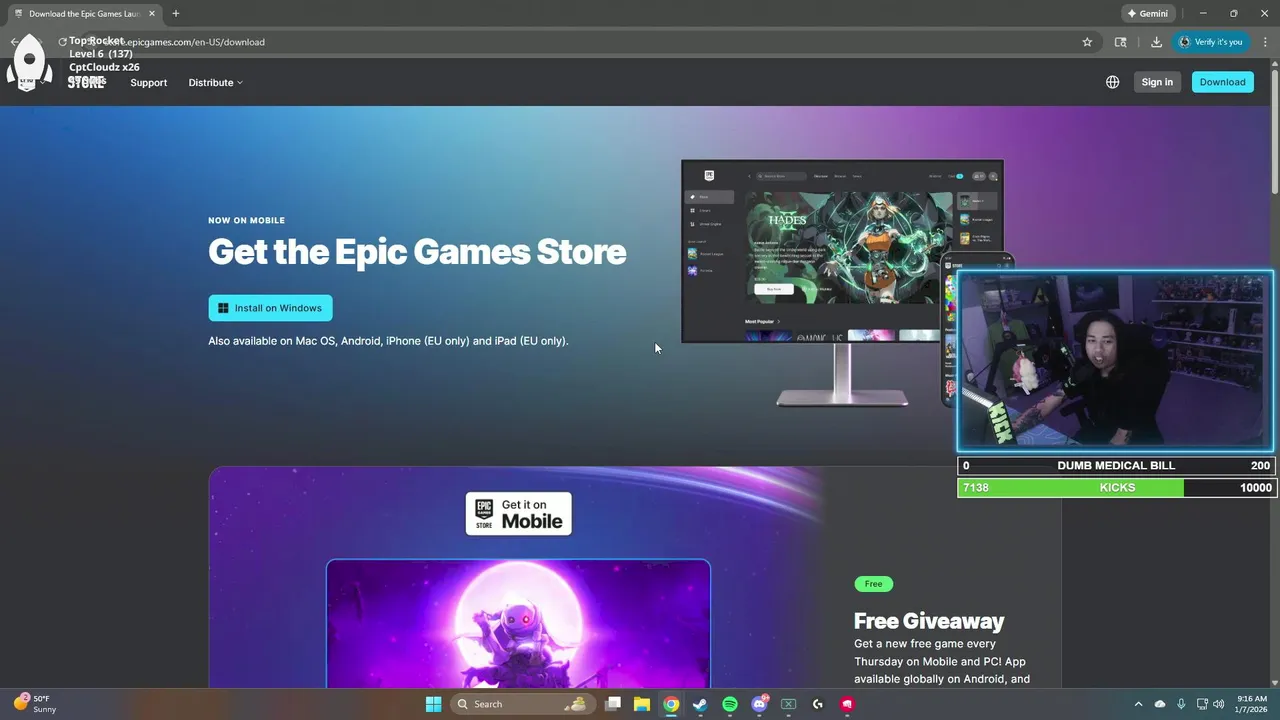This screenshot has width=1280, height=720.
Task: Close the Epic Games Launcher tab
Action: point(154,14)
